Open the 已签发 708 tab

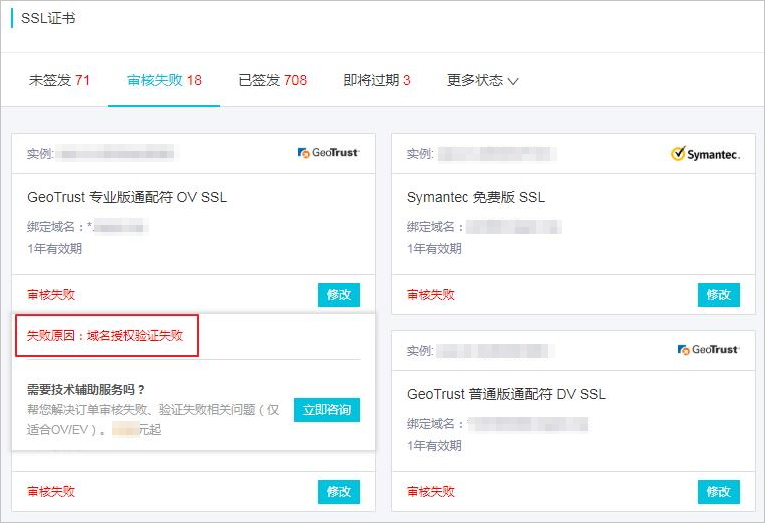point(273,80)
